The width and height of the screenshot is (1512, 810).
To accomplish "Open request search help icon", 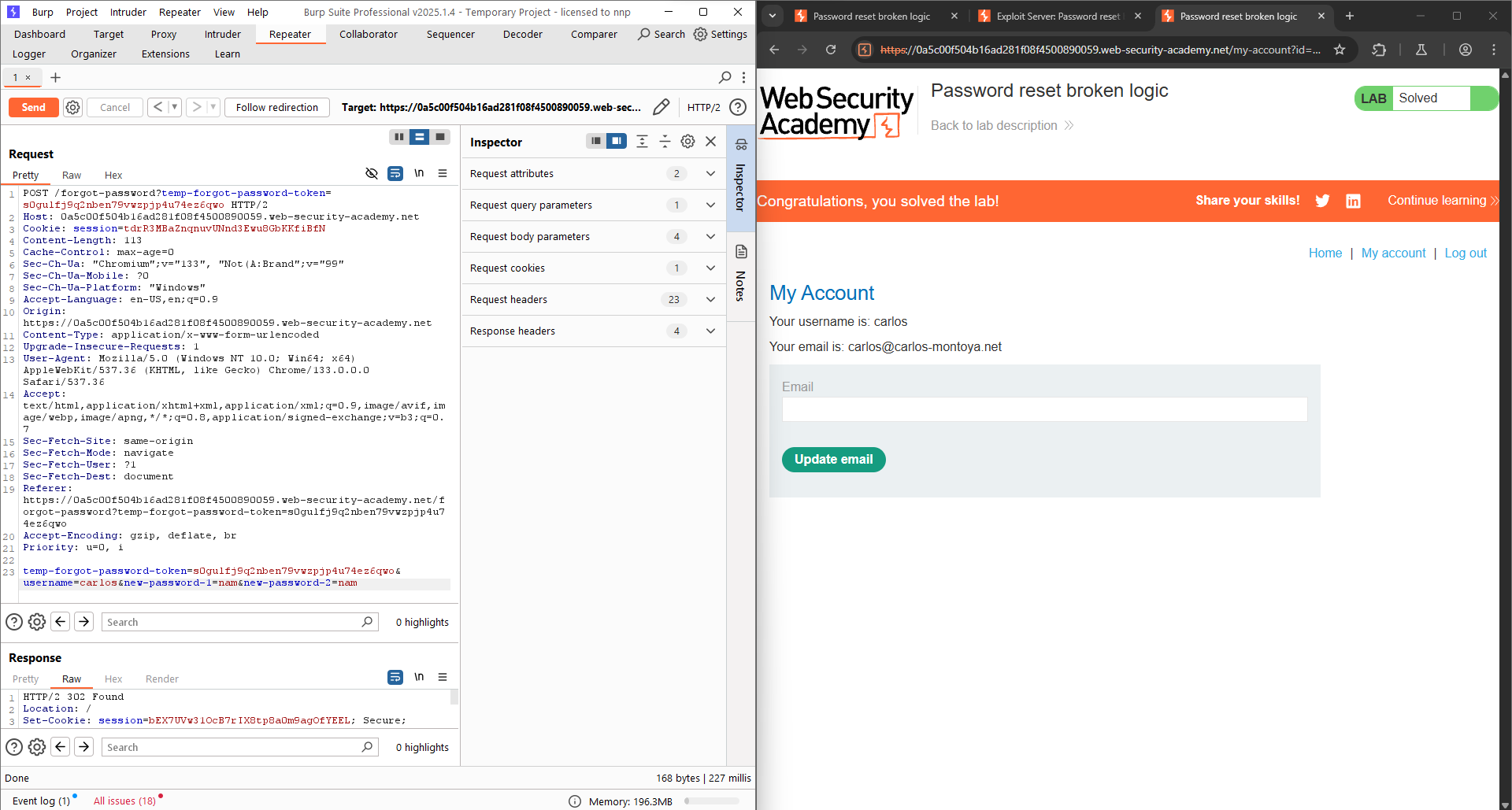I will pyautogui.click(x=14, y=622).
